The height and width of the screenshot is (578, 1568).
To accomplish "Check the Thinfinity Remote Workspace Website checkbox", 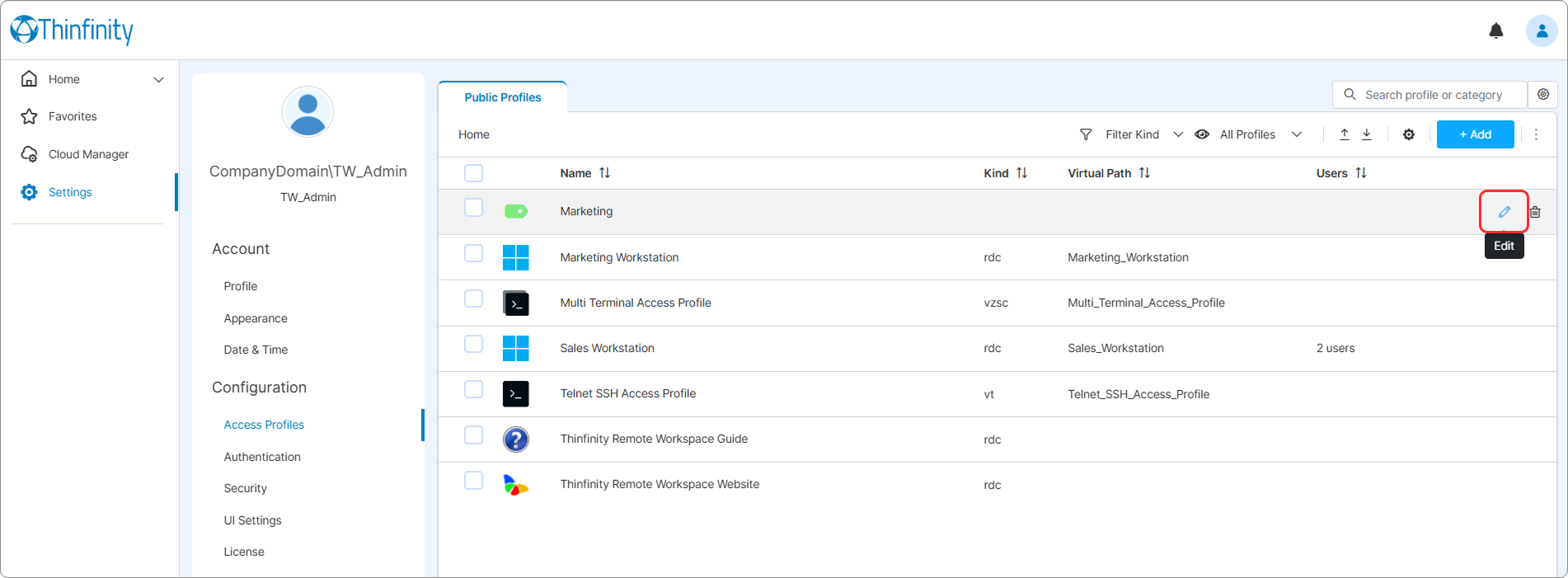I will click(x=473, y=480).
